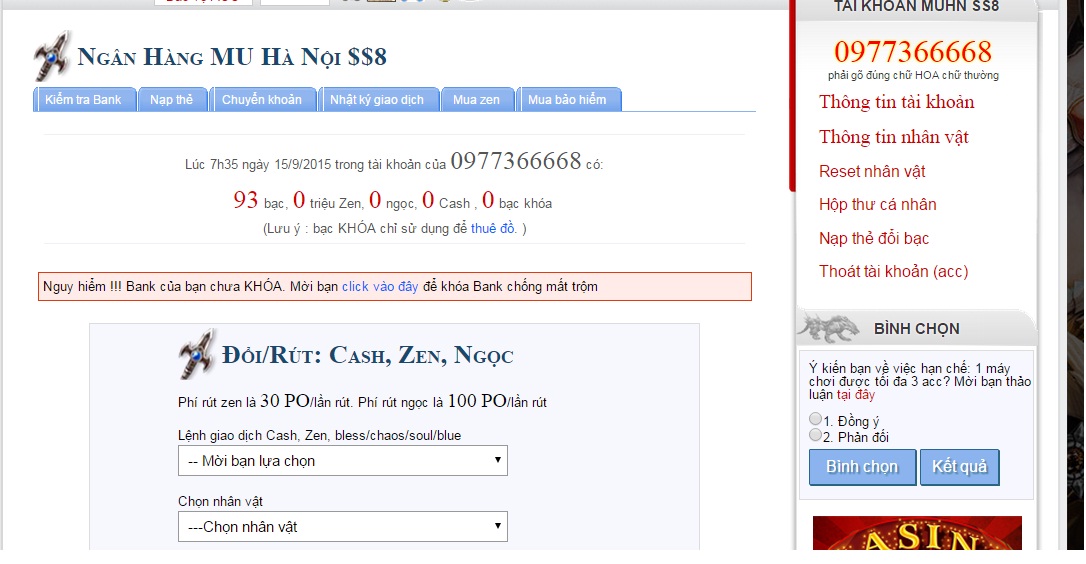Click Thoát tài khoản (acc) to log out
Screen dimensions: 1086x564
click(893, 272)
